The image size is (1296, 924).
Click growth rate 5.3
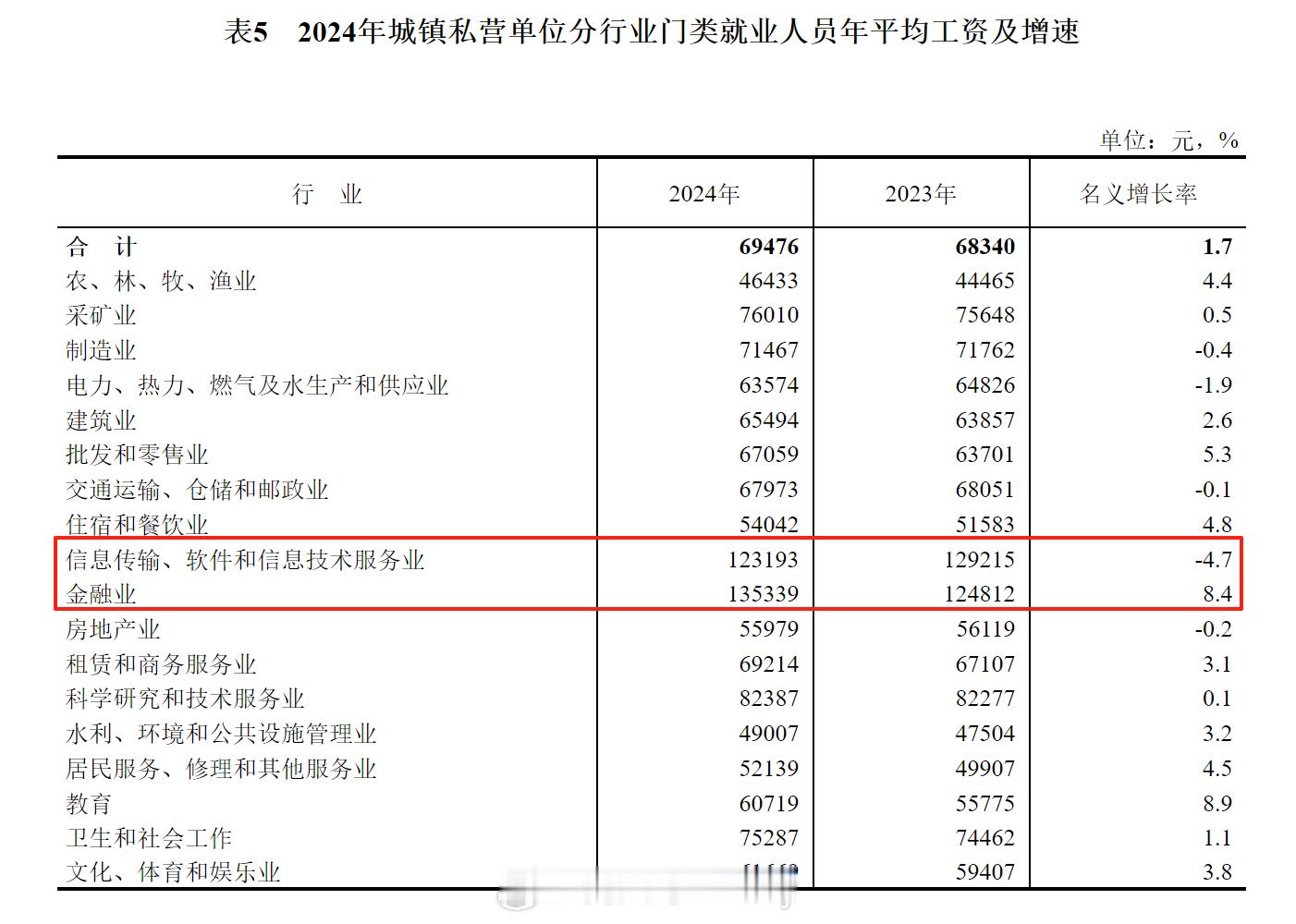[x=1217, y=455]
